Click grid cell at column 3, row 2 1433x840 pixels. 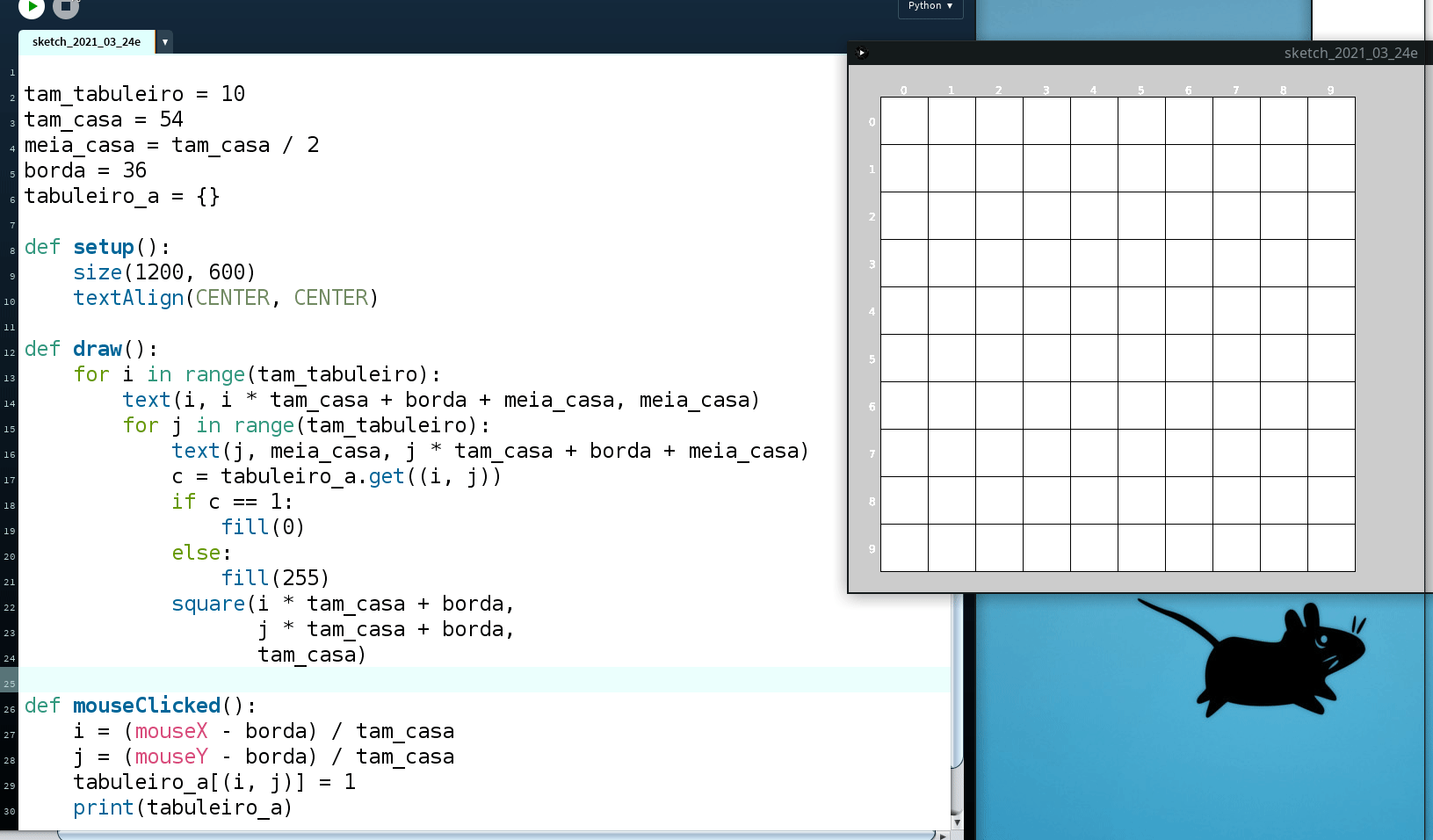(1046, 216)
